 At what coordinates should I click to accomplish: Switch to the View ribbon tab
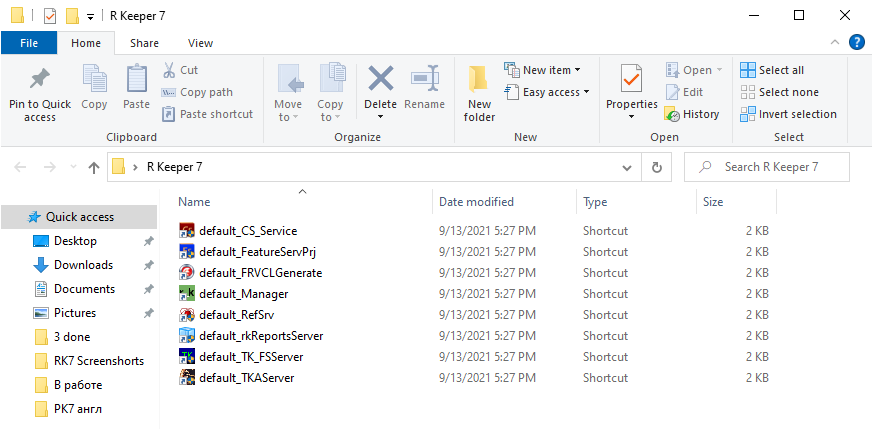point(200,43)
